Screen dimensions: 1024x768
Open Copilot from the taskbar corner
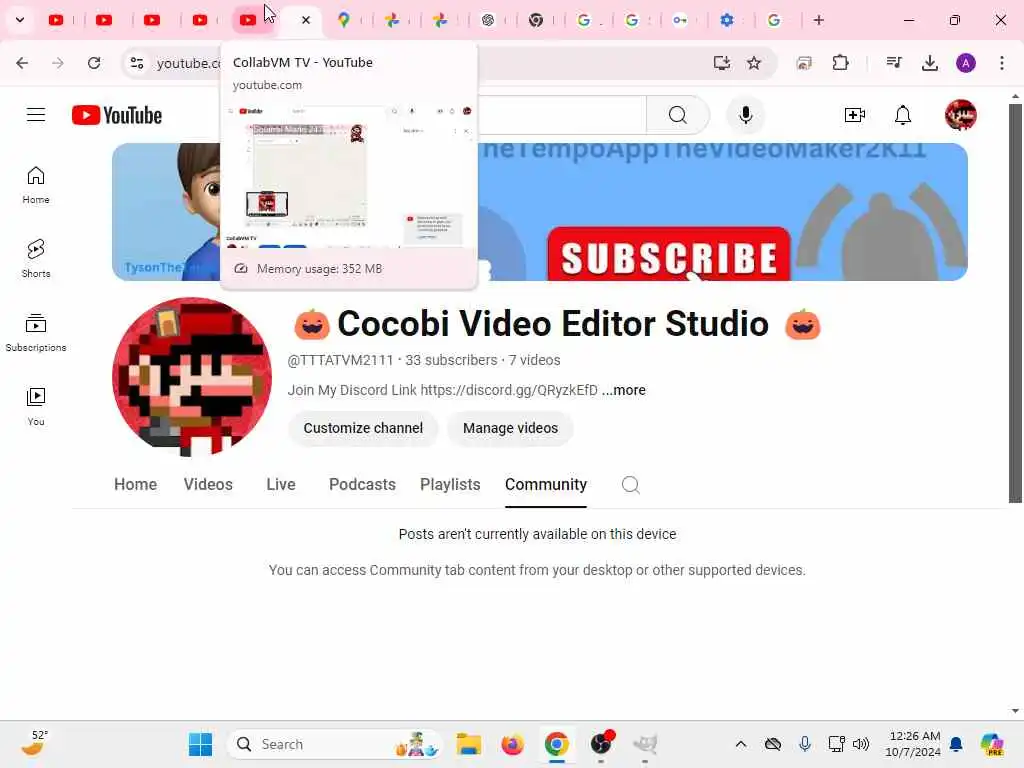click(x=992, y=744)
